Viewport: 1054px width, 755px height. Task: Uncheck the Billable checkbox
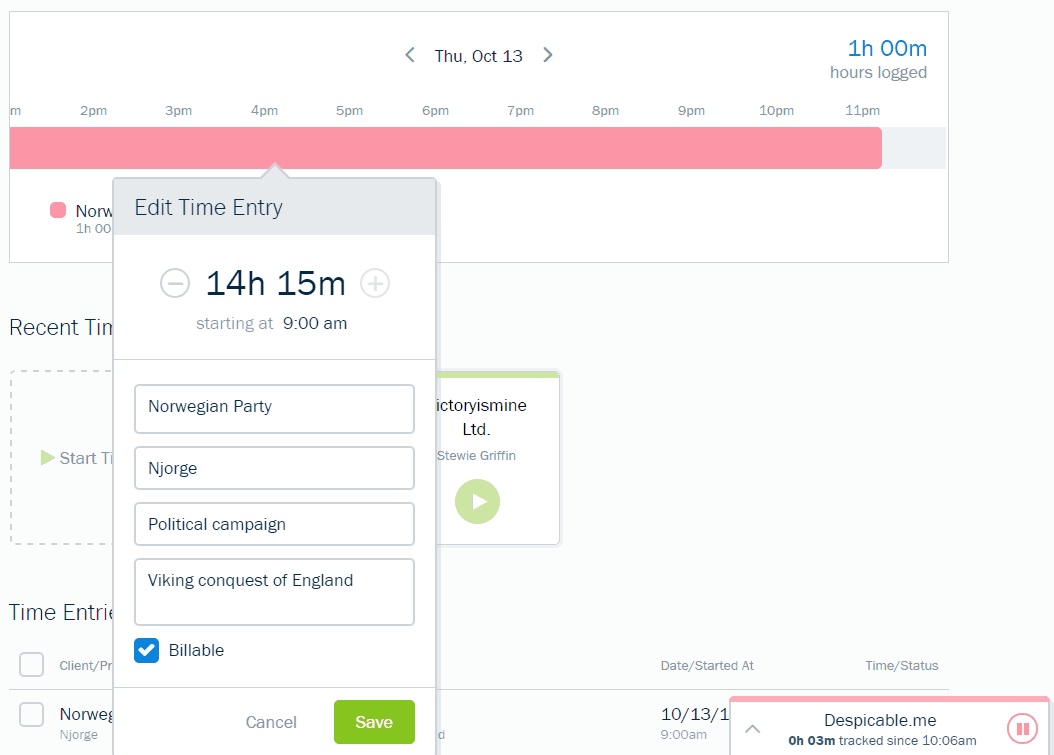pos(146,650)
